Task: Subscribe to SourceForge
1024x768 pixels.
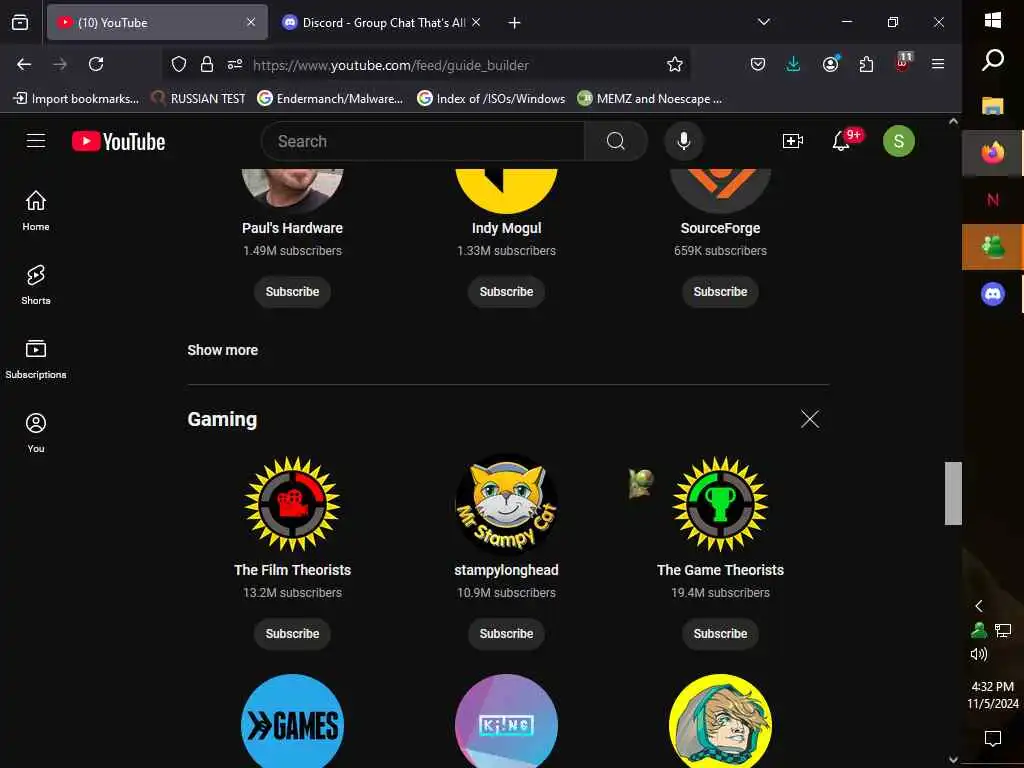Action: (720, 292)
